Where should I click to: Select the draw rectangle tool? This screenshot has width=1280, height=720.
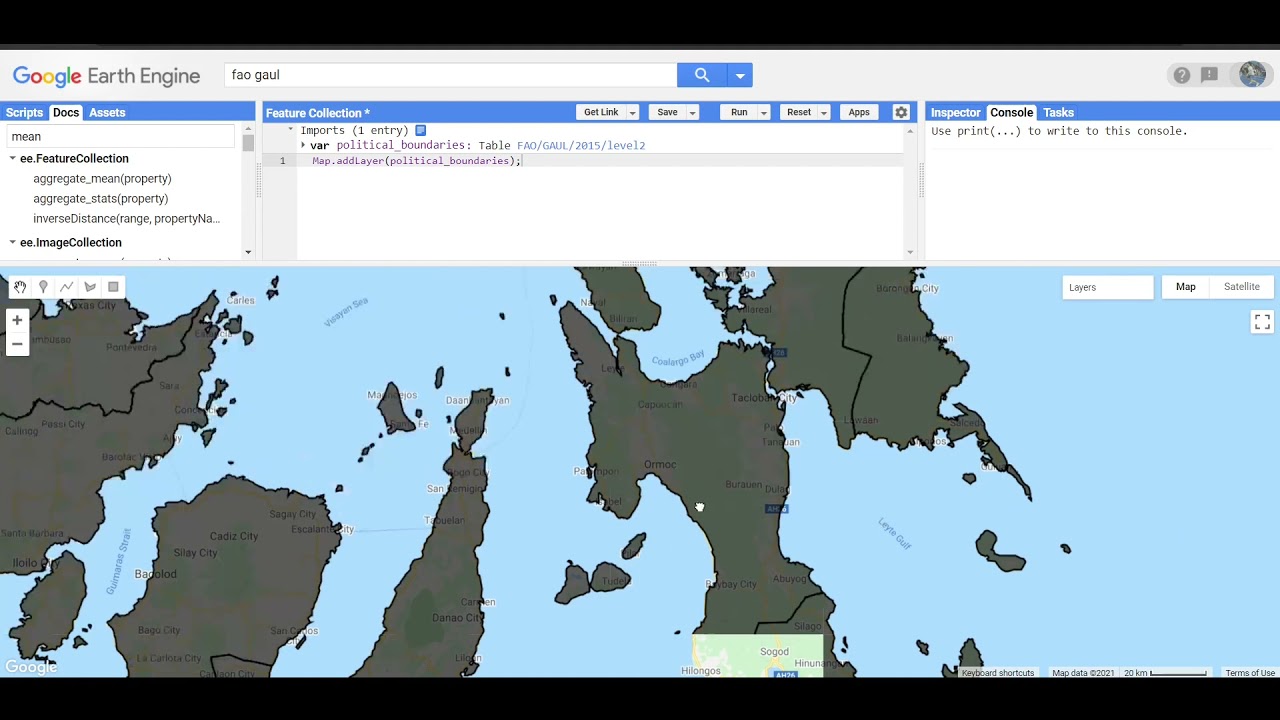point(113,287)
